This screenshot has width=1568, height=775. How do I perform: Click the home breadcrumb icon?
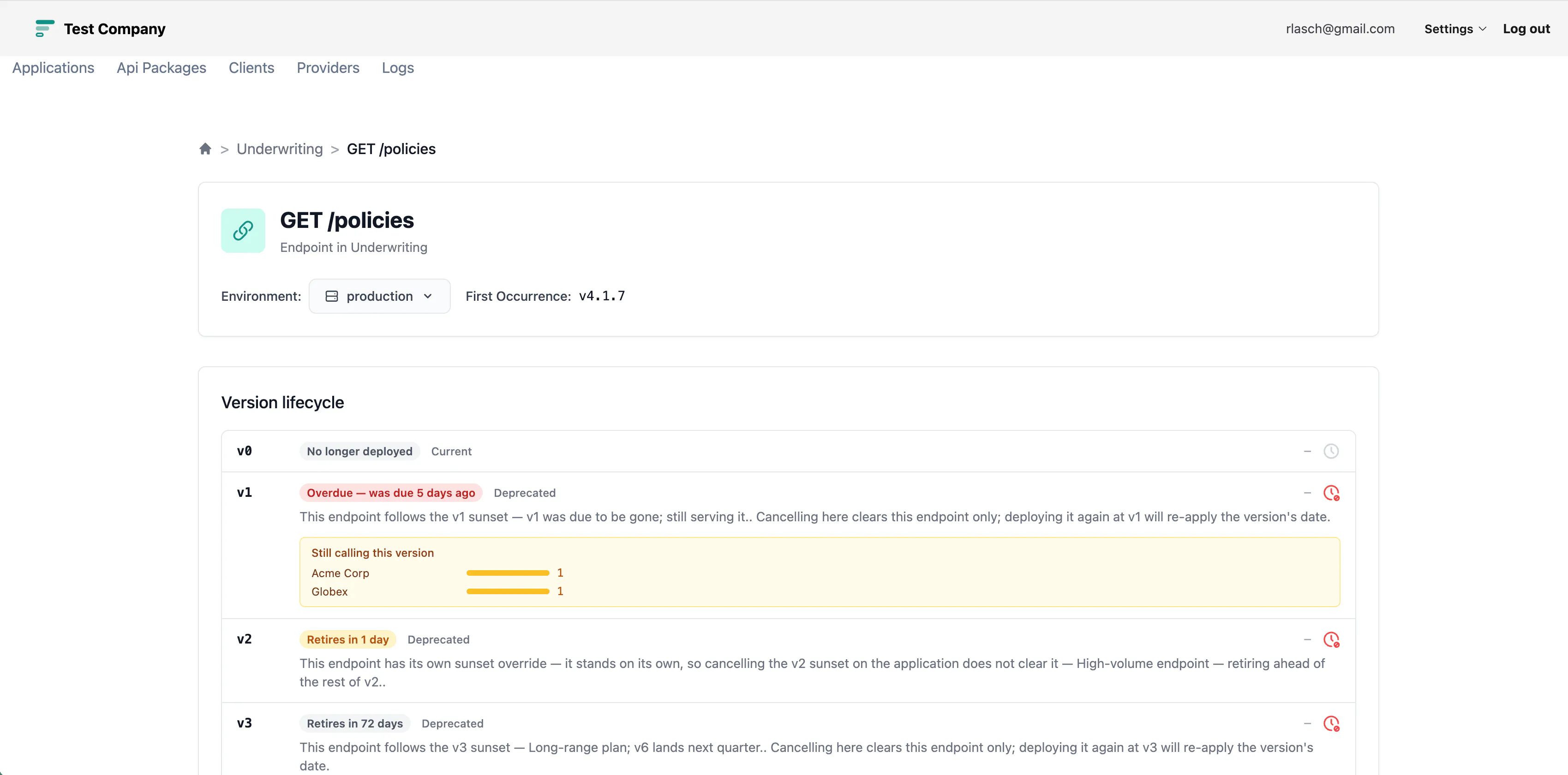205,149
